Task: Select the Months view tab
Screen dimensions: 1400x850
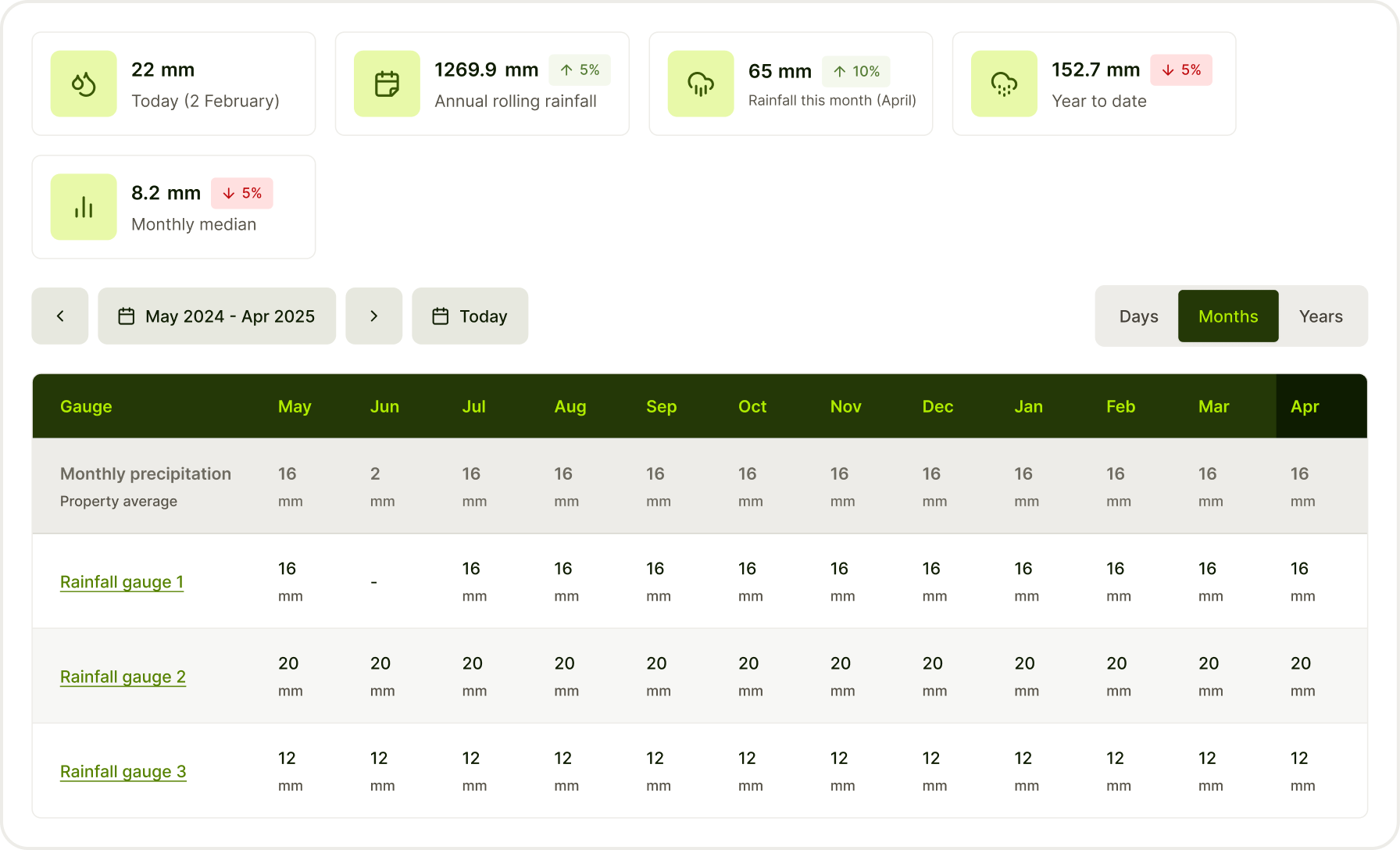Action: [1228, 316]
